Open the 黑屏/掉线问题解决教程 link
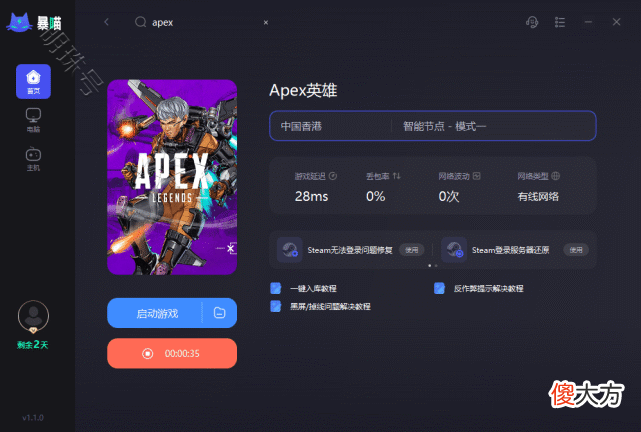The height and width of the screenshot is (432, 641). coord(330,307)
